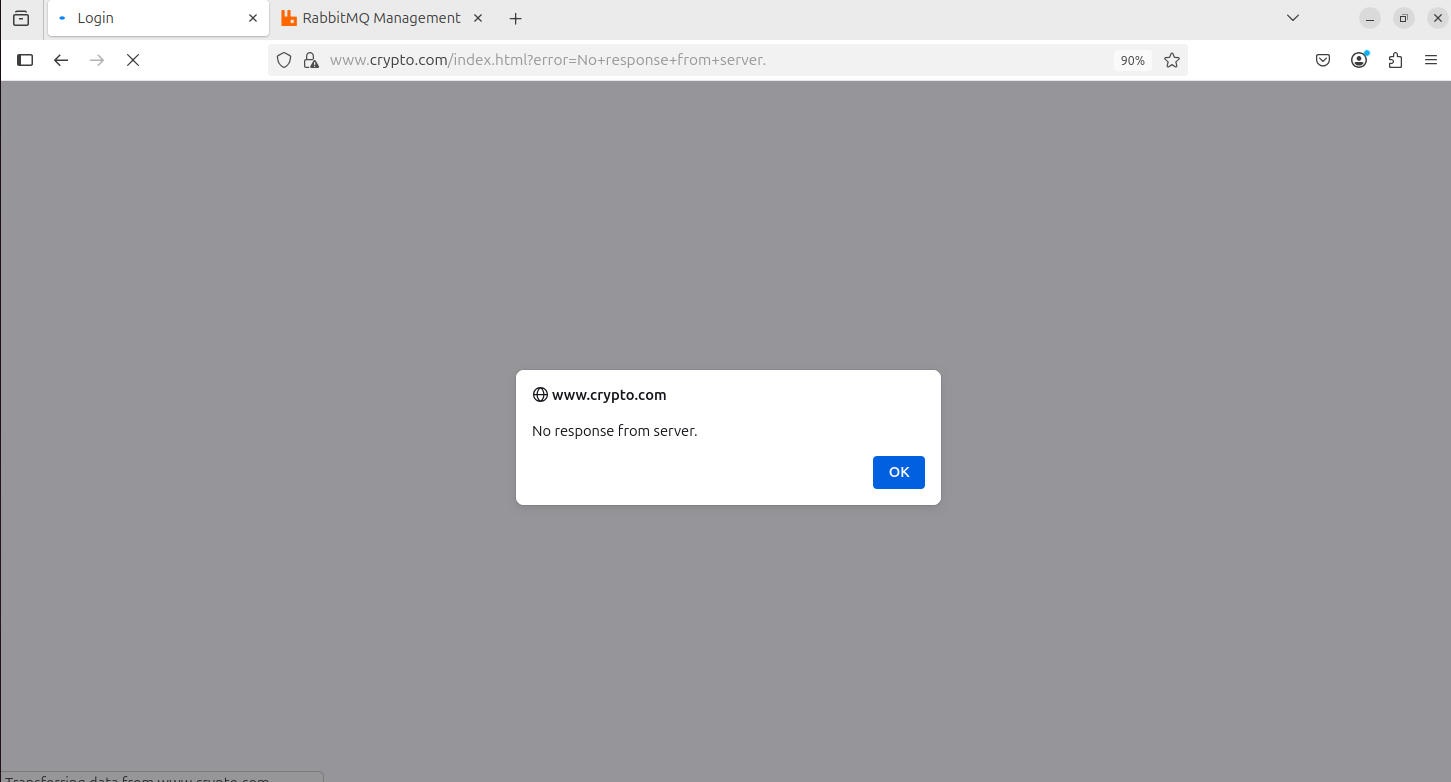Open the Firefox account menu
The width and height of the screenshot is (1451, 782).
(x=1359, y=60)
